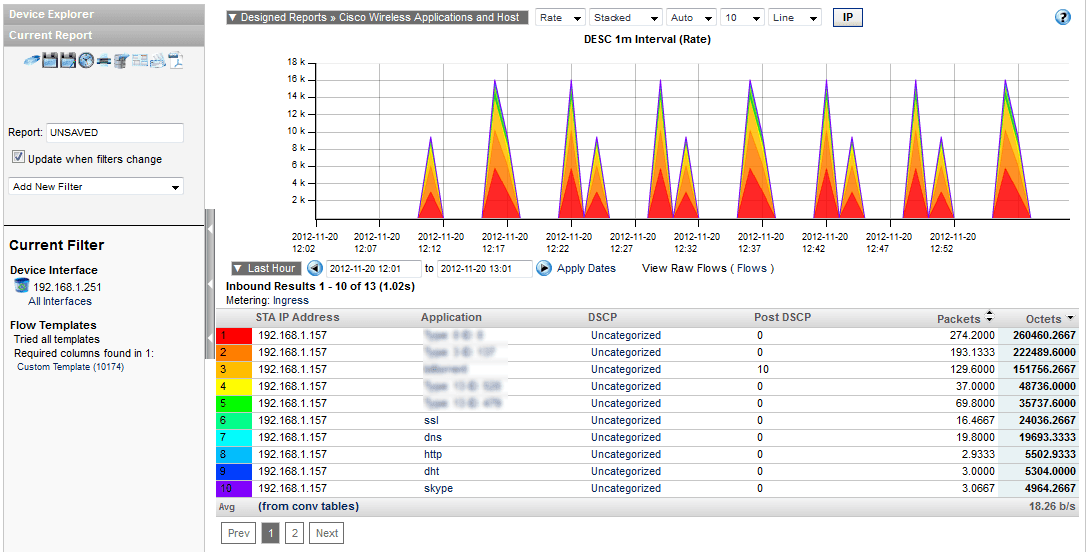1087x552 pixels.
Task: Click the eraser clear report icon
Action: pyautogui.click(x=32, y=60)
